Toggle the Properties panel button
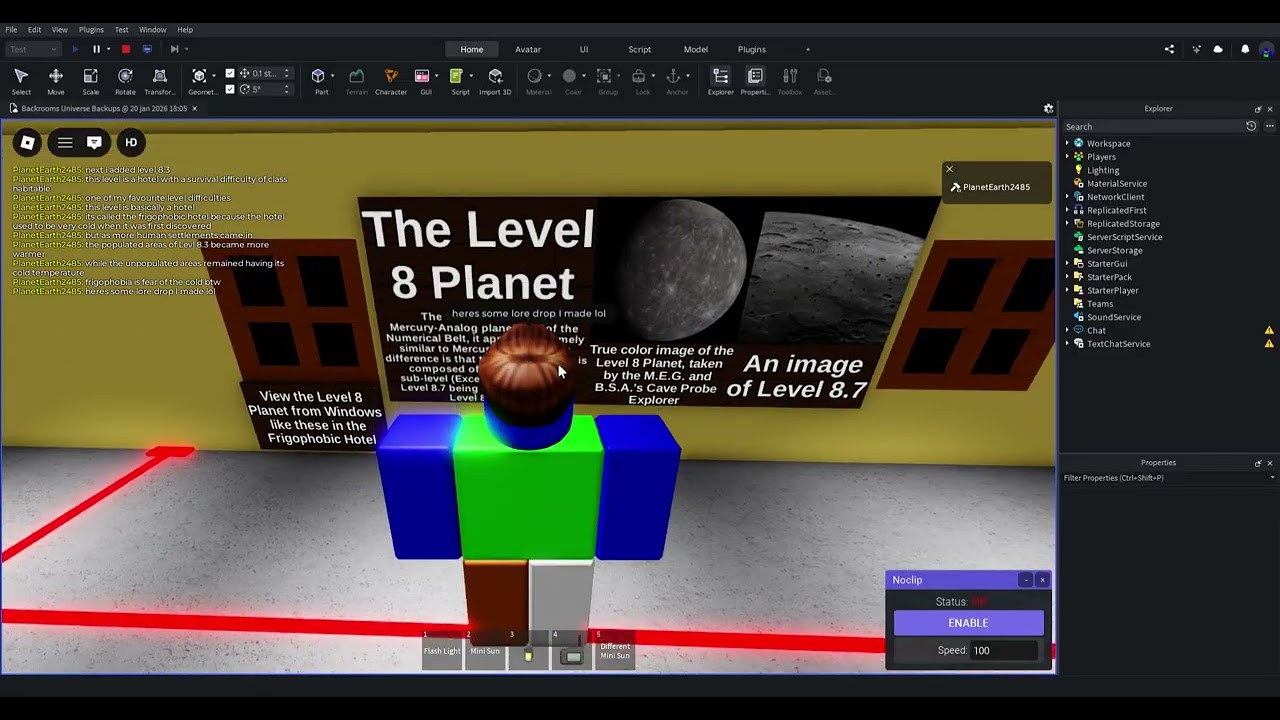 [755, 81]
